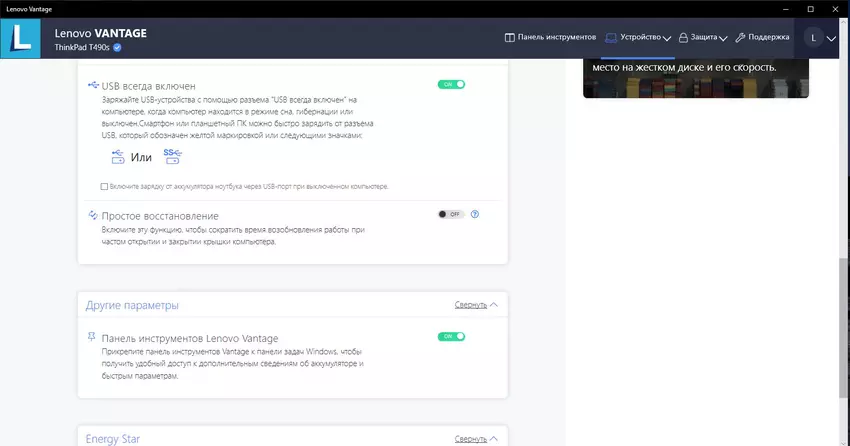Check the battery USB charging checkbox
850x446 pixels.
(105, 186)
